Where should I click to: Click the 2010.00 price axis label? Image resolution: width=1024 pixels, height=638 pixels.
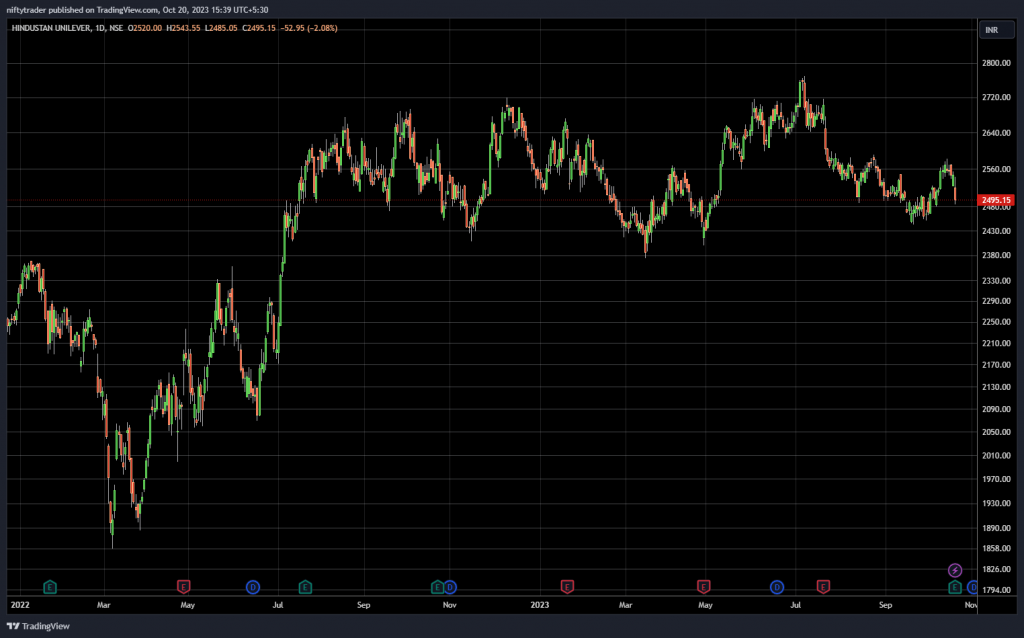tap(996, 456)
